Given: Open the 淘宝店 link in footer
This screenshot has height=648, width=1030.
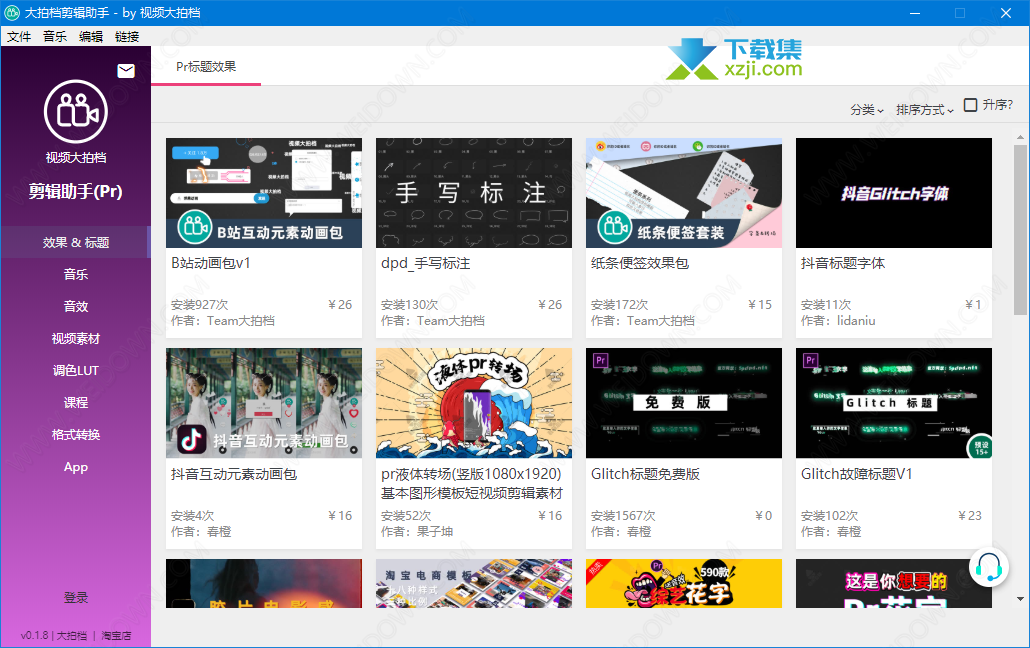Looking at the screenshot, I should 116,636.
